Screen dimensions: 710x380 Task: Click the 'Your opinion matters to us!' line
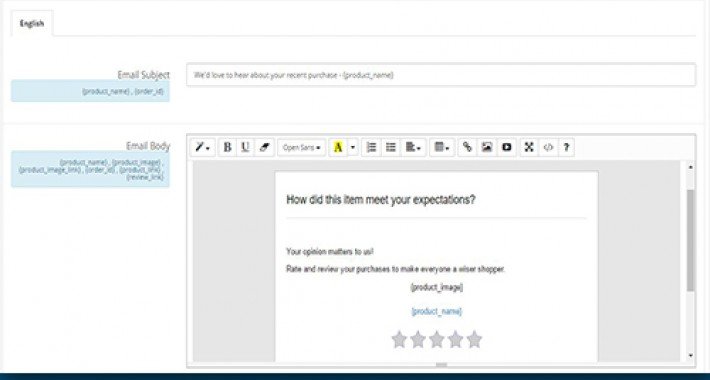330,251
